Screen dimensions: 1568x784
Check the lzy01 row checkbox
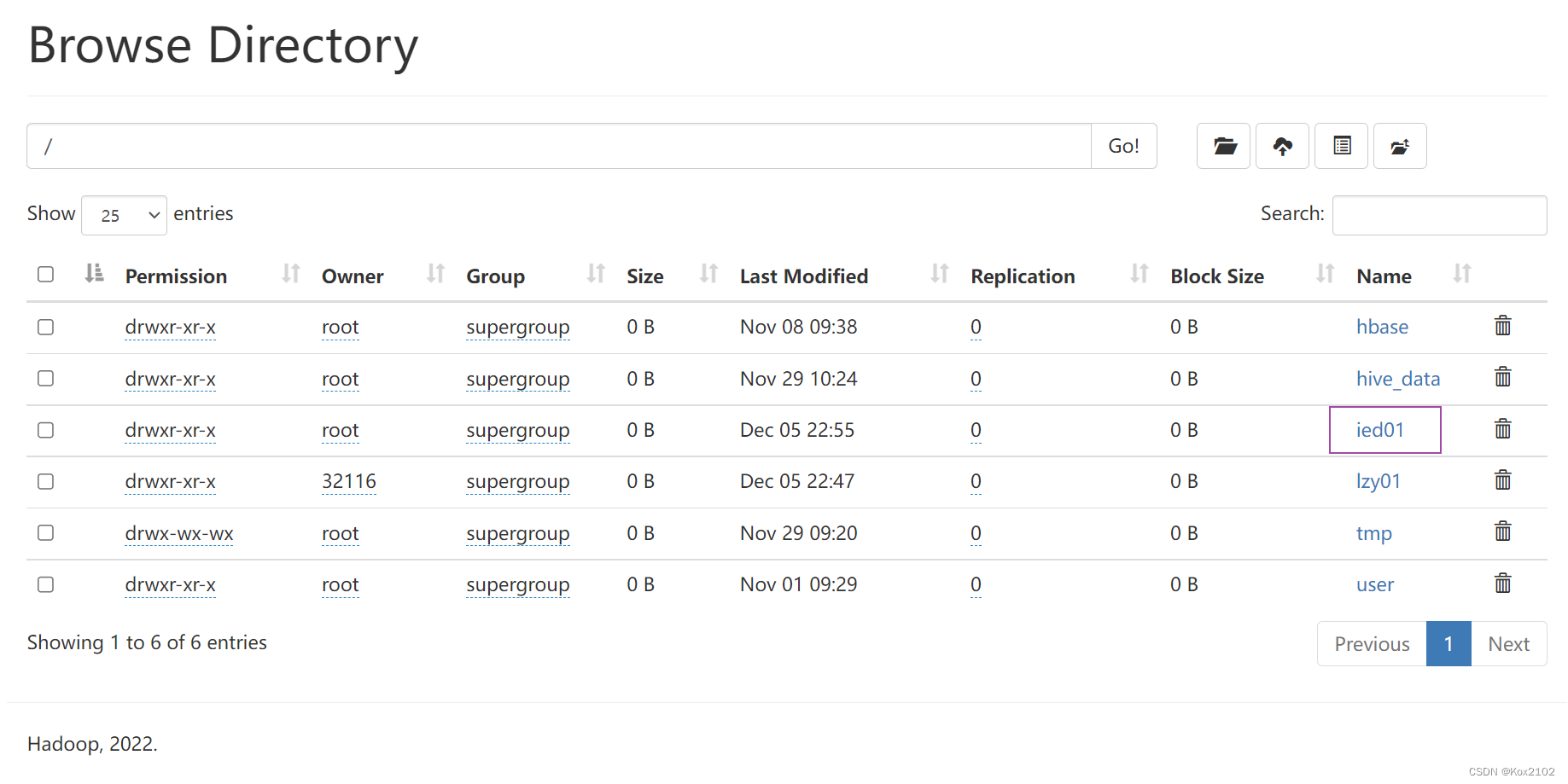click(46, 482)
